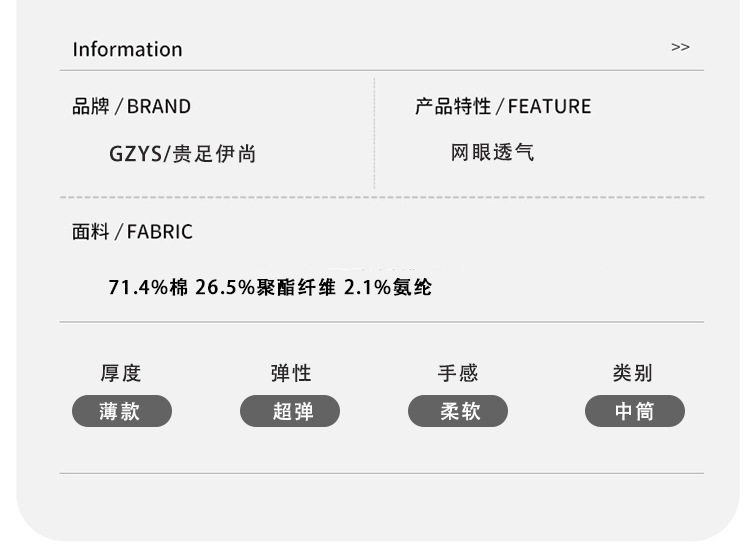Click the horizontal dashed divider above FABRIC
The width and height of the screenshot is (750, 552).
point(382,197)
